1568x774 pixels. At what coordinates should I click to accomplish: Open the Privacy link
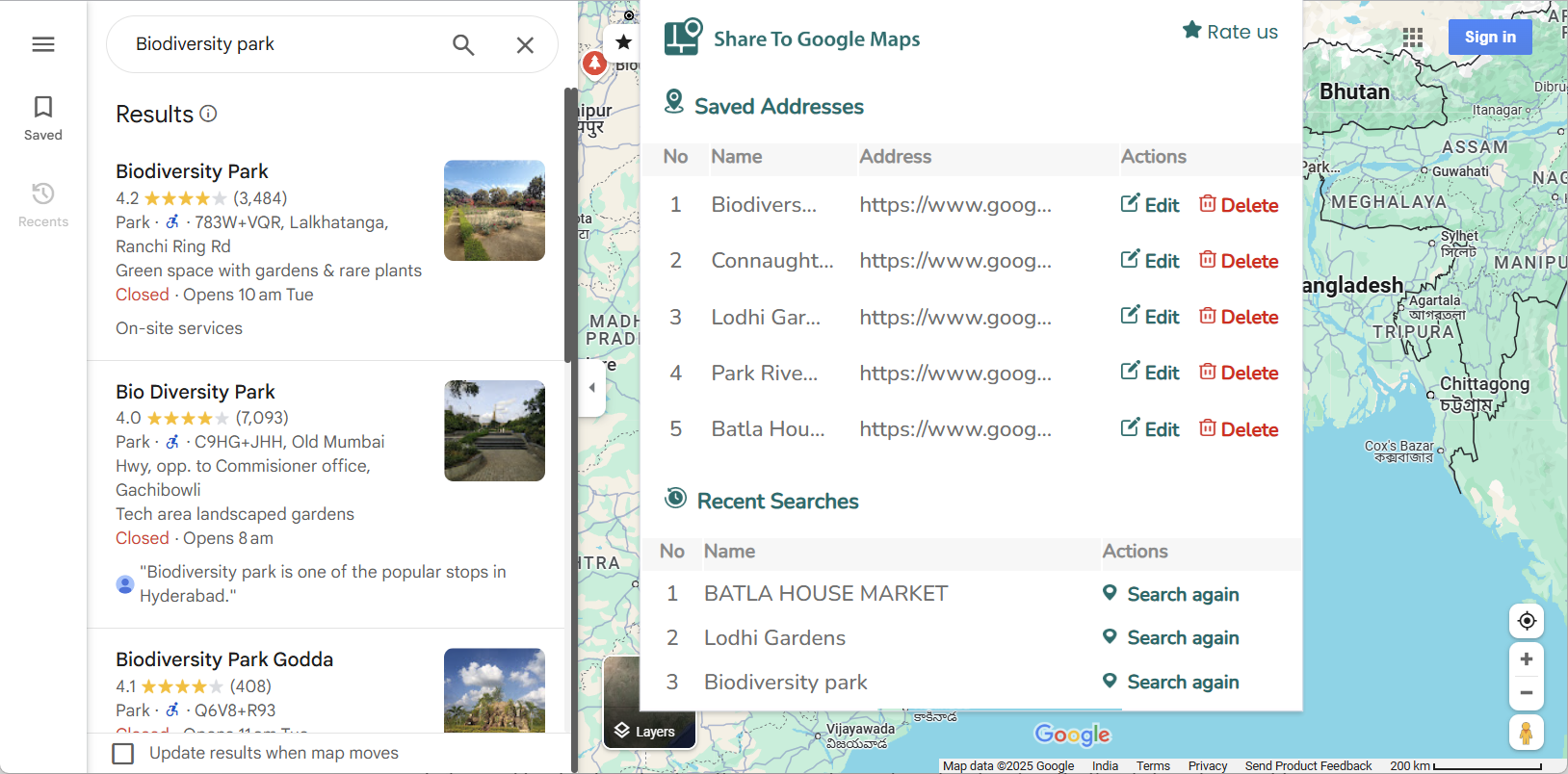click(1208, 766)
